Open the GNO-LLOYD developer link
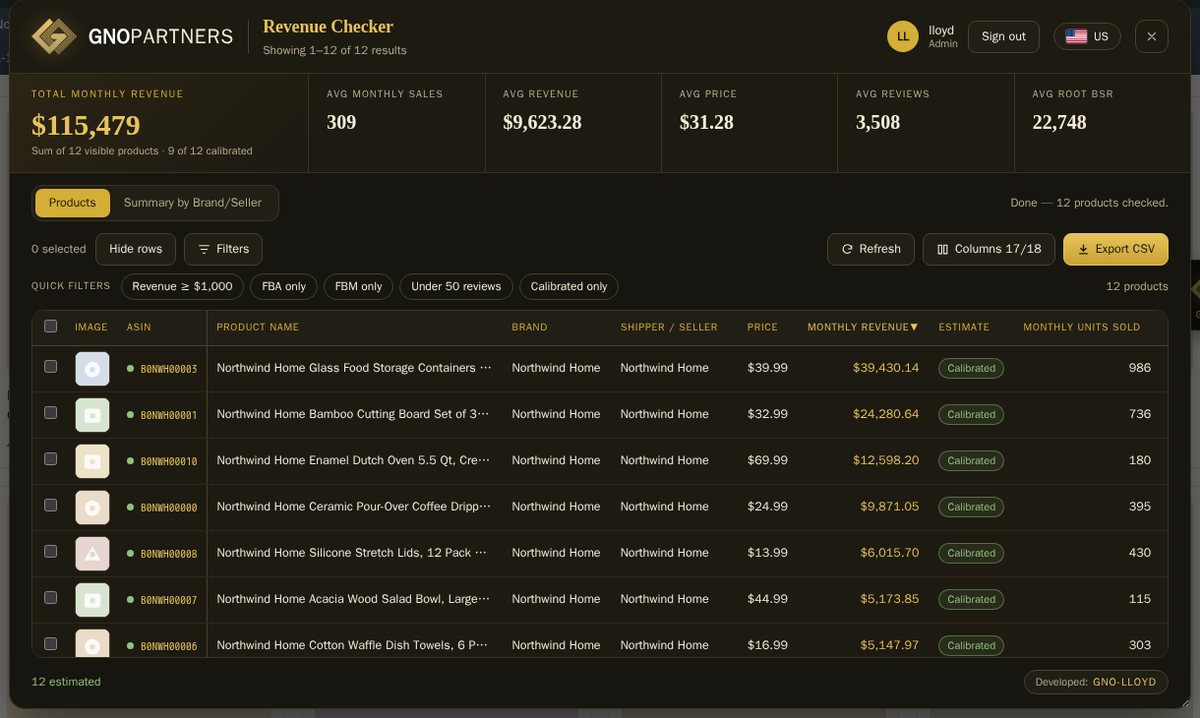 pos(1124,682)
